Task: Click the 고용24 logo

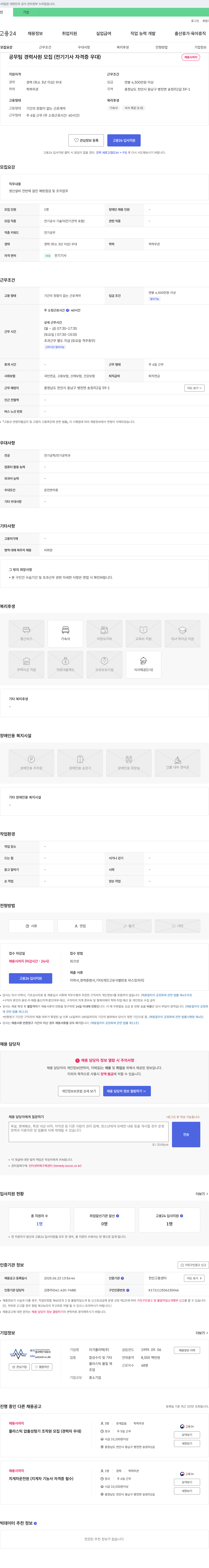Action: [x=8, y=34]
